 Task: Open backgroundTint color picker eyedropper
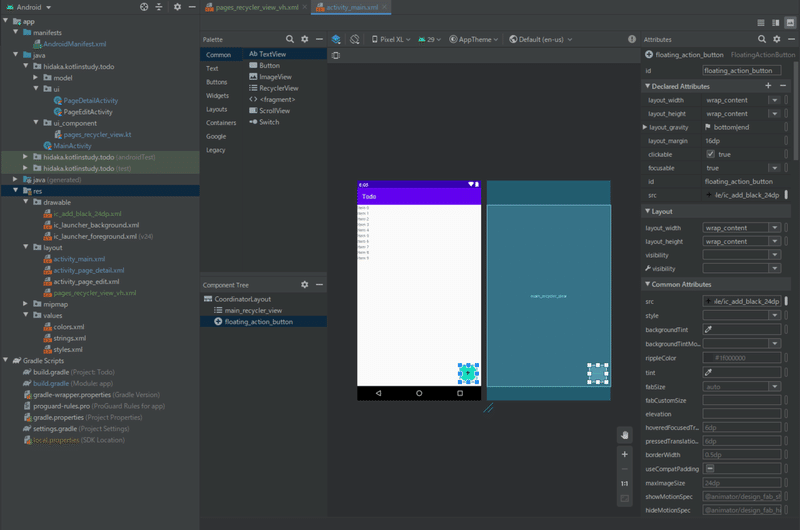pos(708,330)
